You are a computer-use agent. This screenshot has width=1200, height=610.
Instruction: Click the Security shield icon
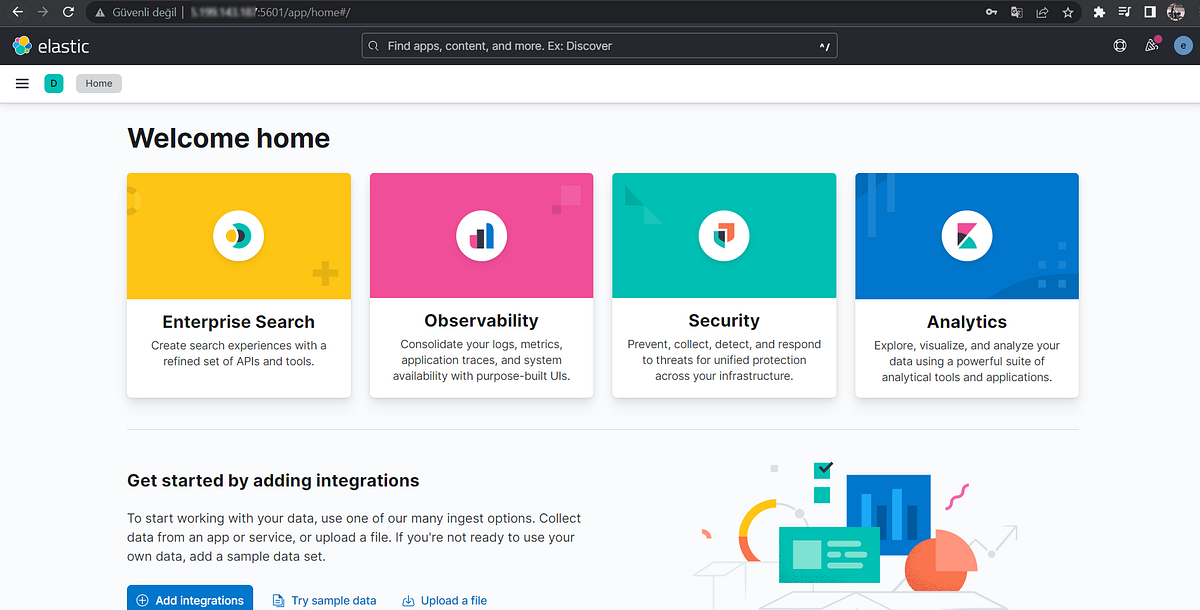(x=723, y=236)
